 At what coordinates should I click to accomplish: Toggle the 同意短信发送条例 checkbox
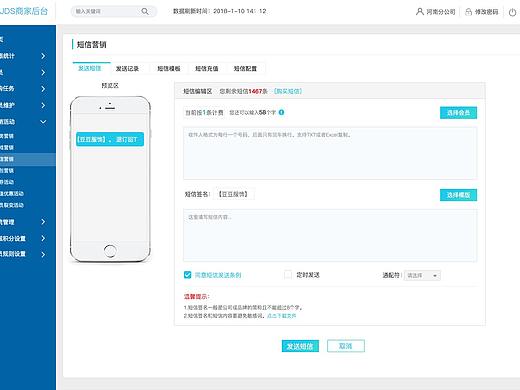coord(187,275)
